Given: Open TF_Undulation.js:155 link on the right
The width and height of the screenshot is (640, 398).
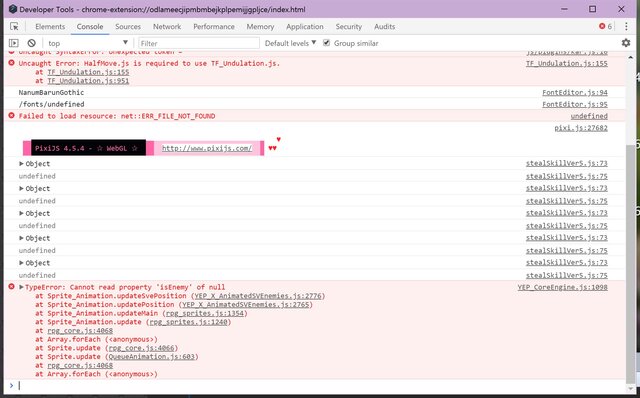Looking at the screenshot, I should pyautogui.click(x=567, y=63).
